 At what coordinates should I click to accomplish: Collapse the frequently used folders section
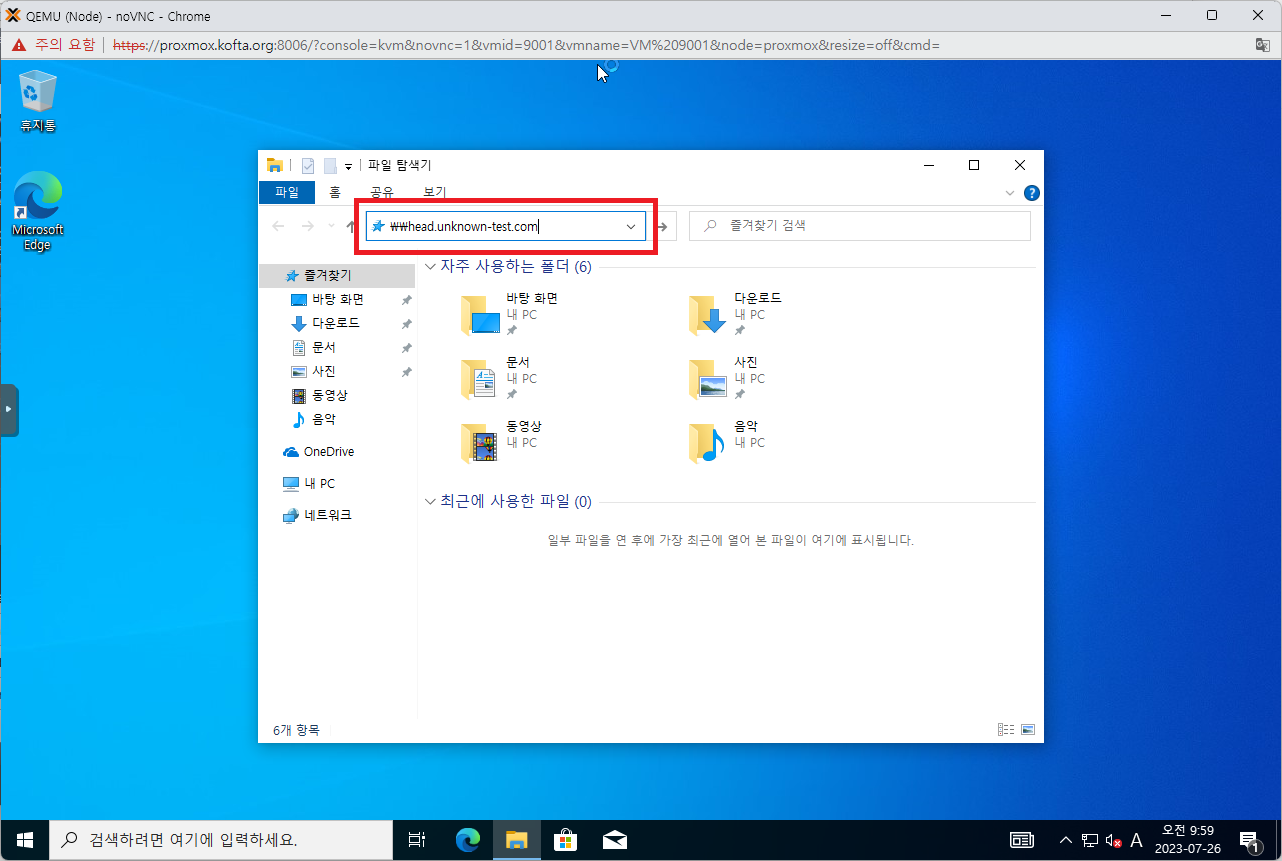(x=430, y=267)
